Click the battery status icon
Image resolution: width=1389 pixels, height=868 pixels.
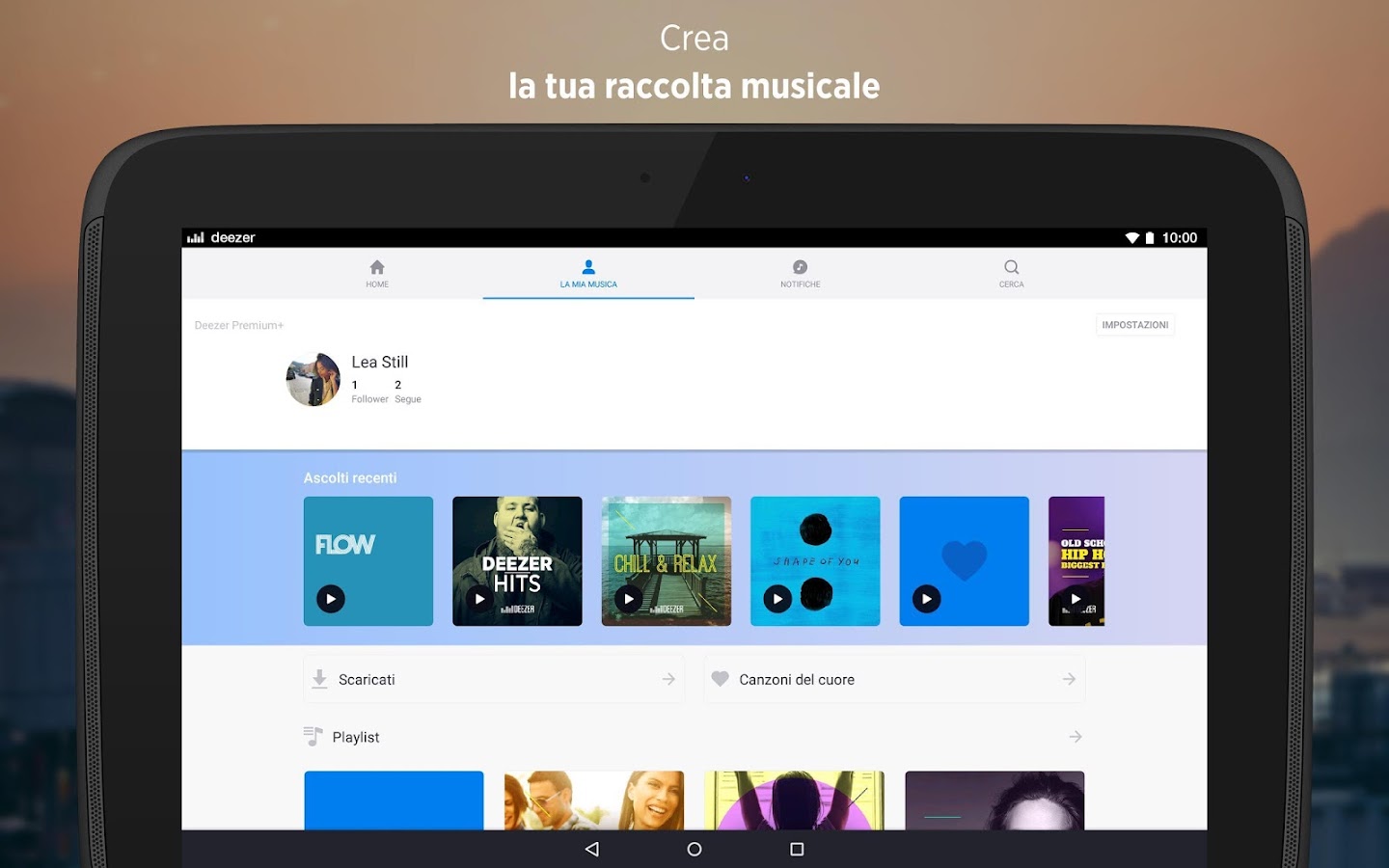click(1150, 237)
